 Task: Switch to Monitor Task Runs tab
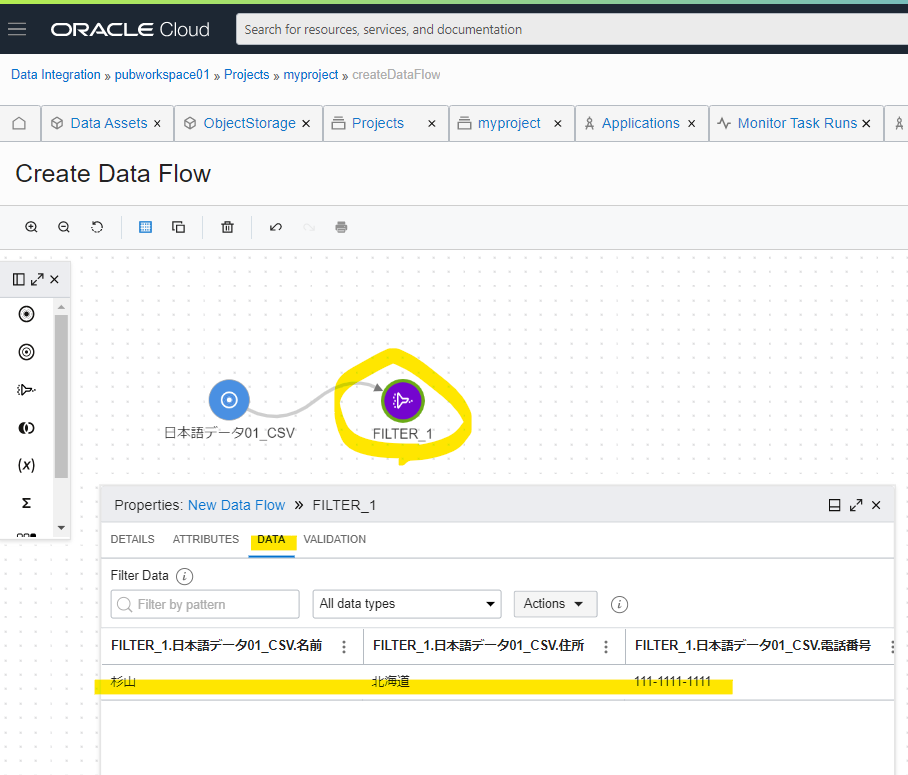pyautogui.click(x=797, y=123)
